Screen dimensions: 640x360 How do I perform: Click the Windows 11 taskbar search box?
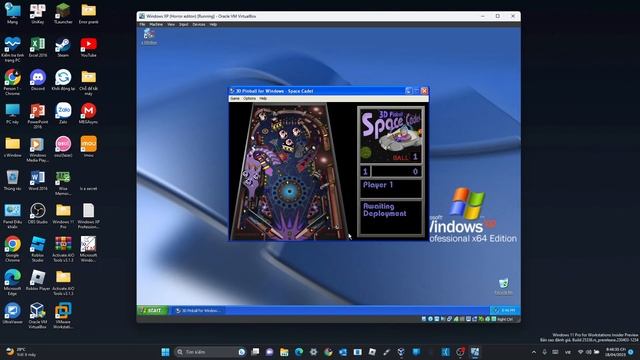[x=210, y=352]
